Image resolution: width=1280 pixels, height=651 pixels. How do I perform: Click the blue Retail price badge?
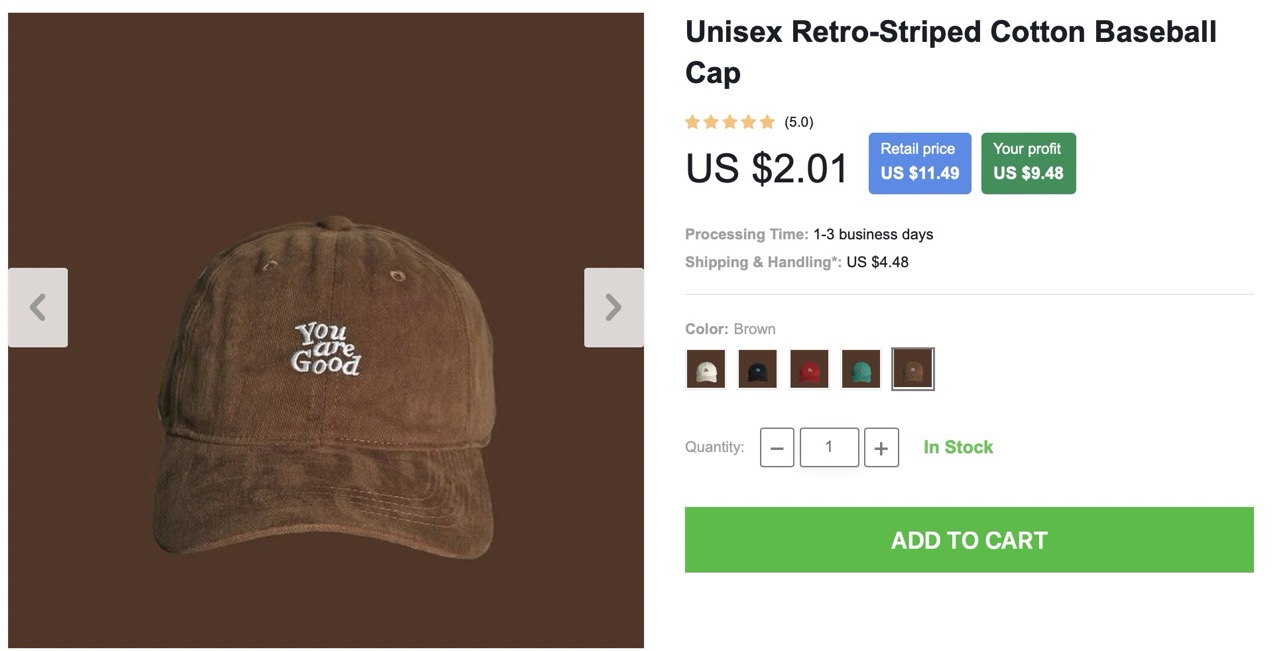920,162
